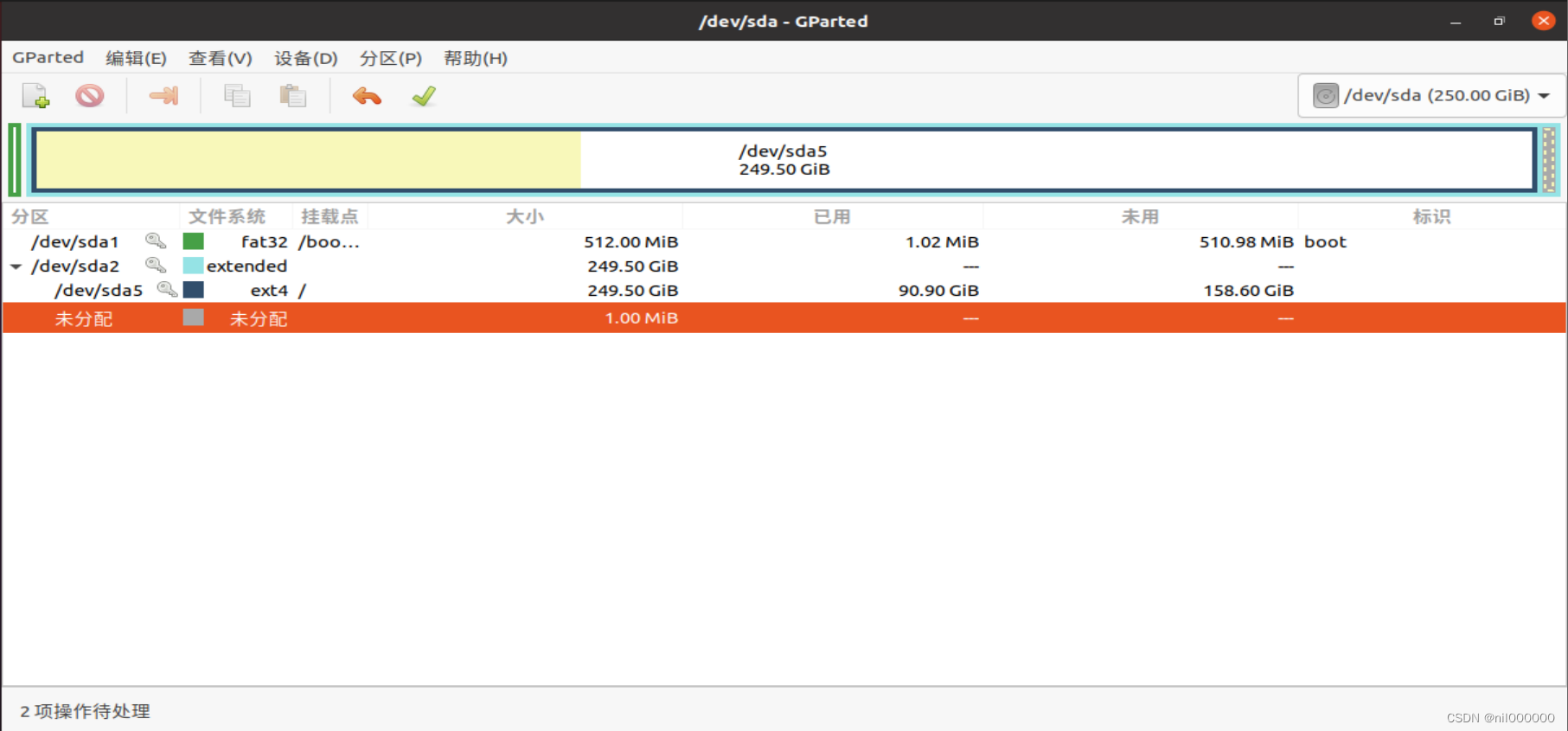Open the 分区(P) menu
This screenshot has width=1568, height=731.
pyautogui.click(x=391, y=58)
